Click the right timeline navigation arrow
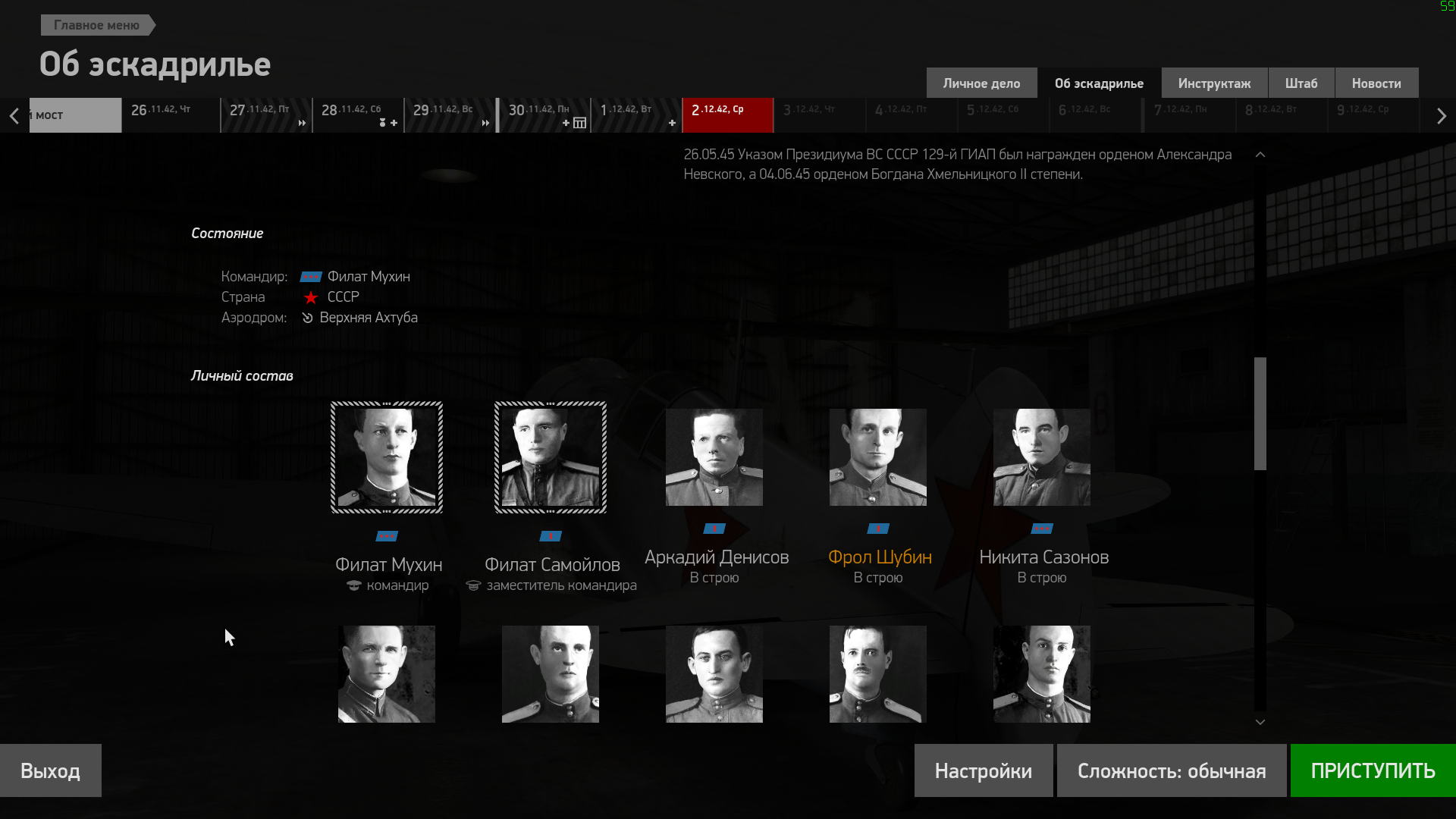The image size is (1456, 819). click(1442, 116)
